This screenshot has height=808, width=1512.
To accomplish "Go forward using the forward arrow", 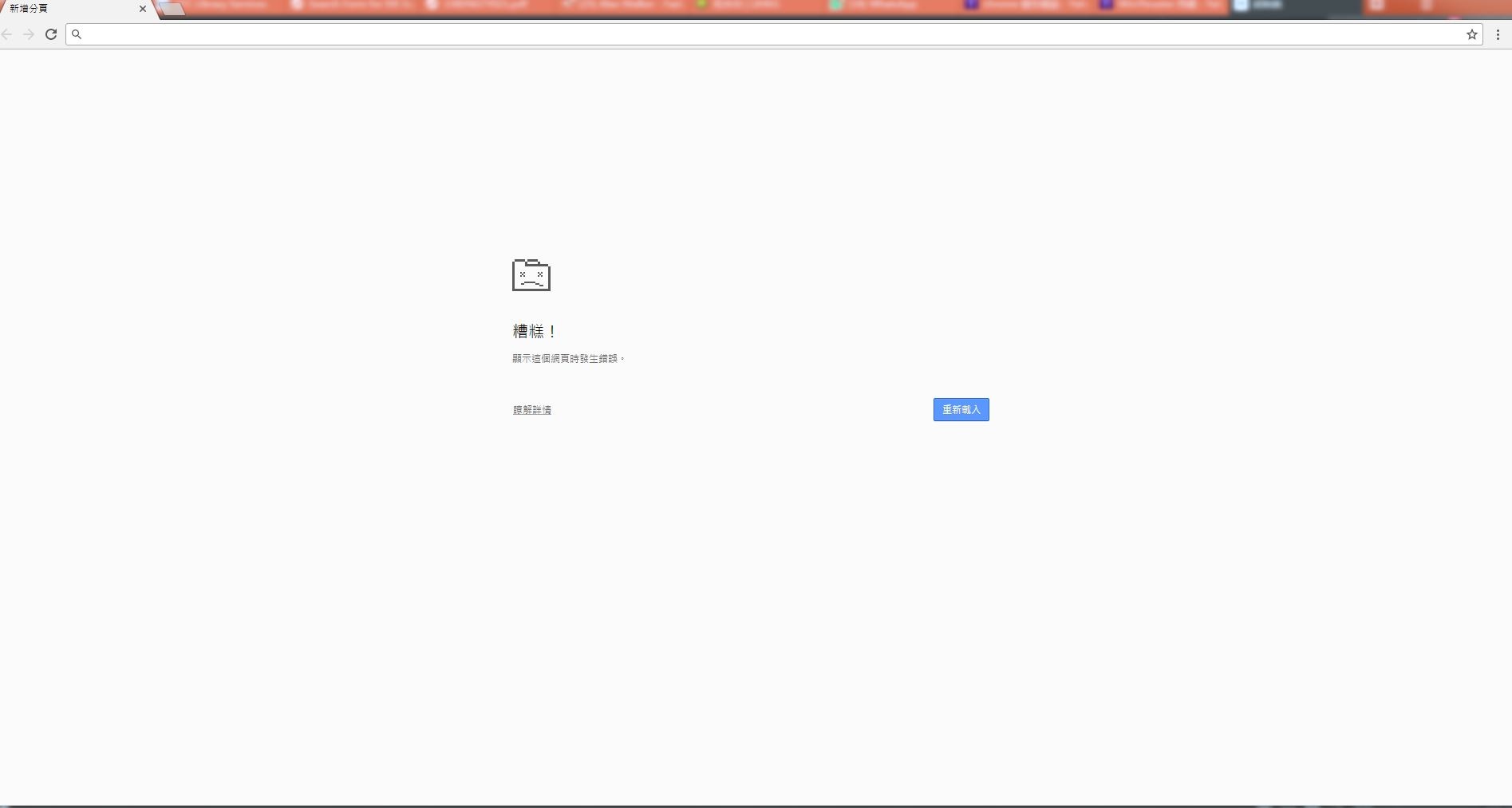I will 29,34.
